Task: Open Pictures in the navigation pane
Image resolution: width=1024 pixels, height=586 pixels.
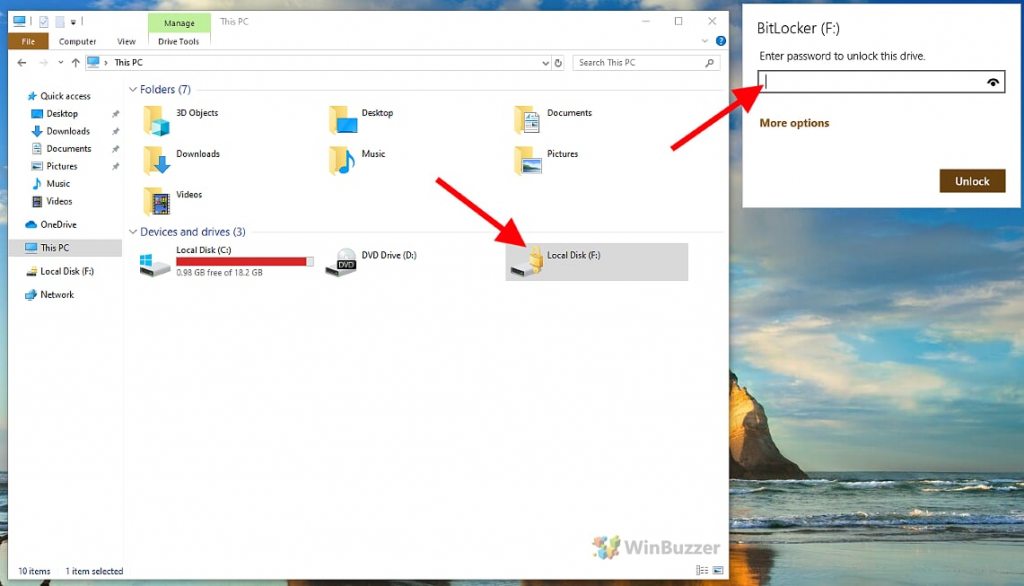Action: click(x=61, y=167)
